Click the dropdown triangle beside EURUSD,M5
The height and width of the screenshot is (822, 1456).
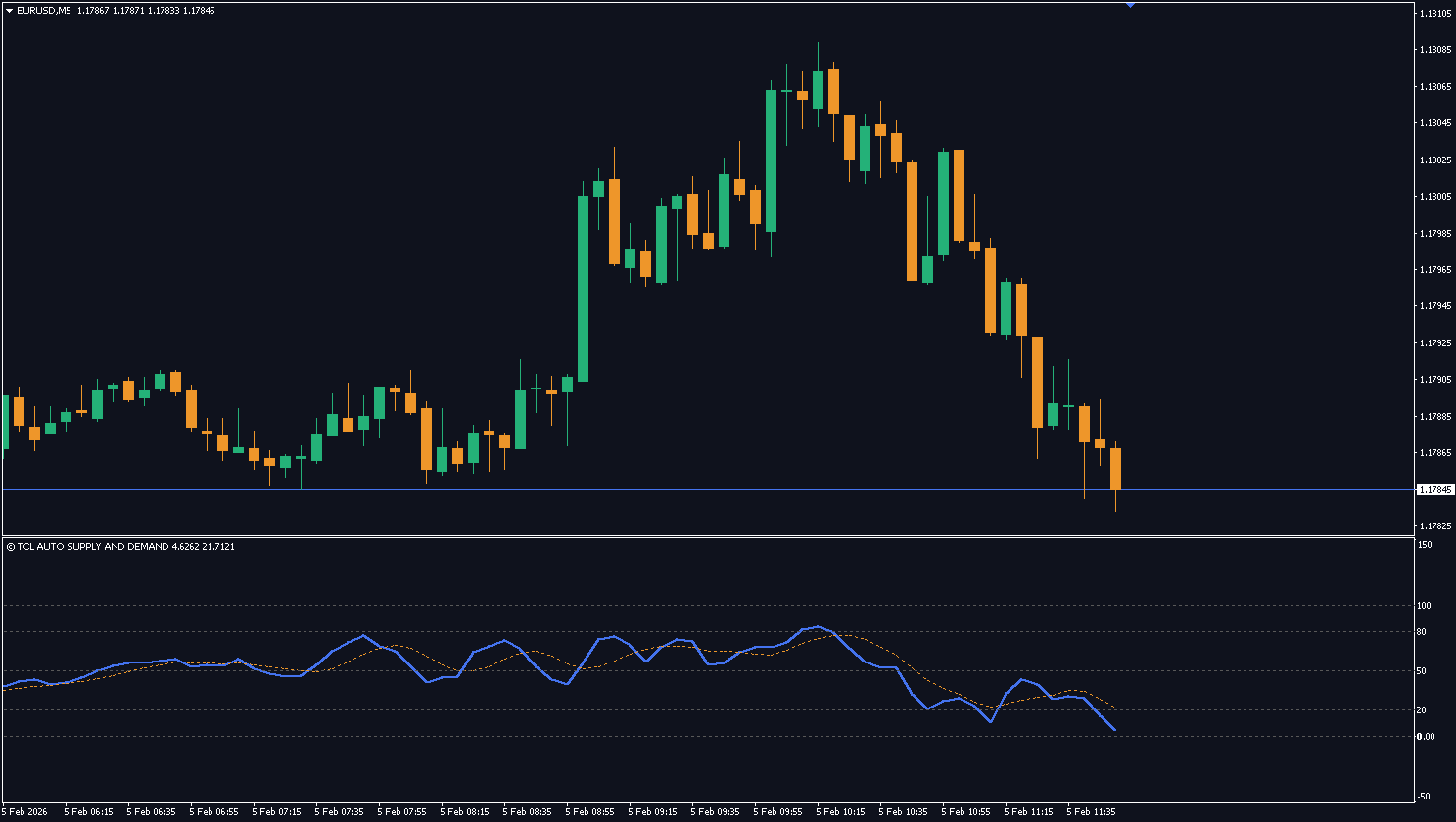pos(9,10)
